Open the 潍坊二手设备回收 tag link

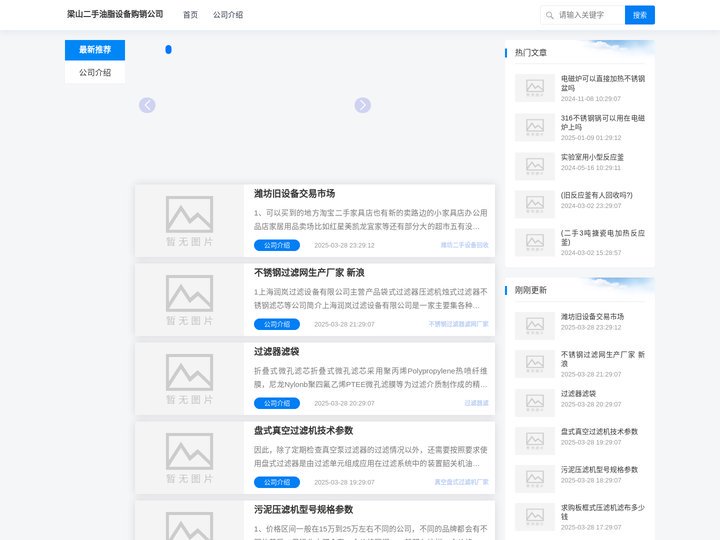[464, 245]
